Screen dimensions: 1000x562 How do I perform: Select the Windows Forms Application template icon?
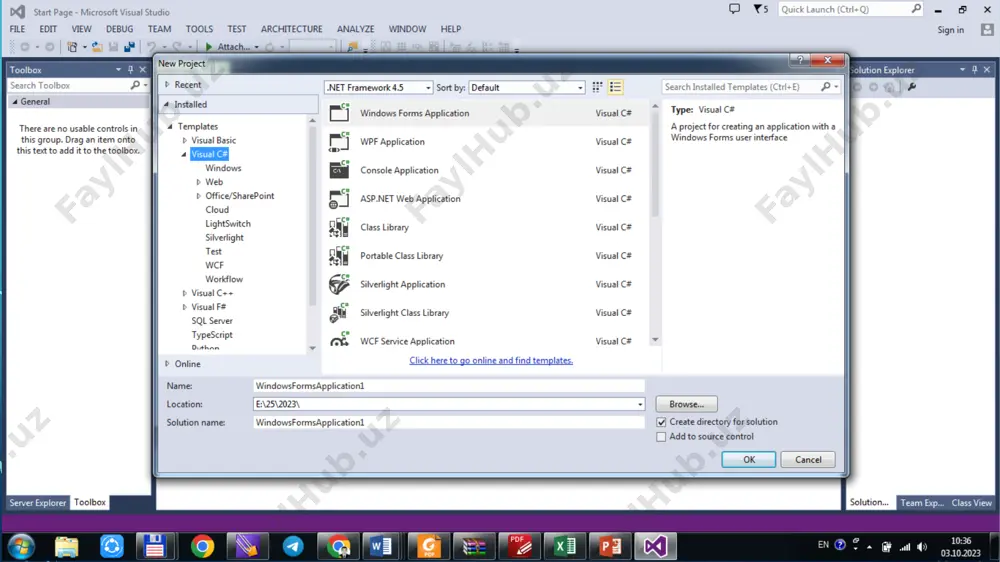(x=339, y=113)
